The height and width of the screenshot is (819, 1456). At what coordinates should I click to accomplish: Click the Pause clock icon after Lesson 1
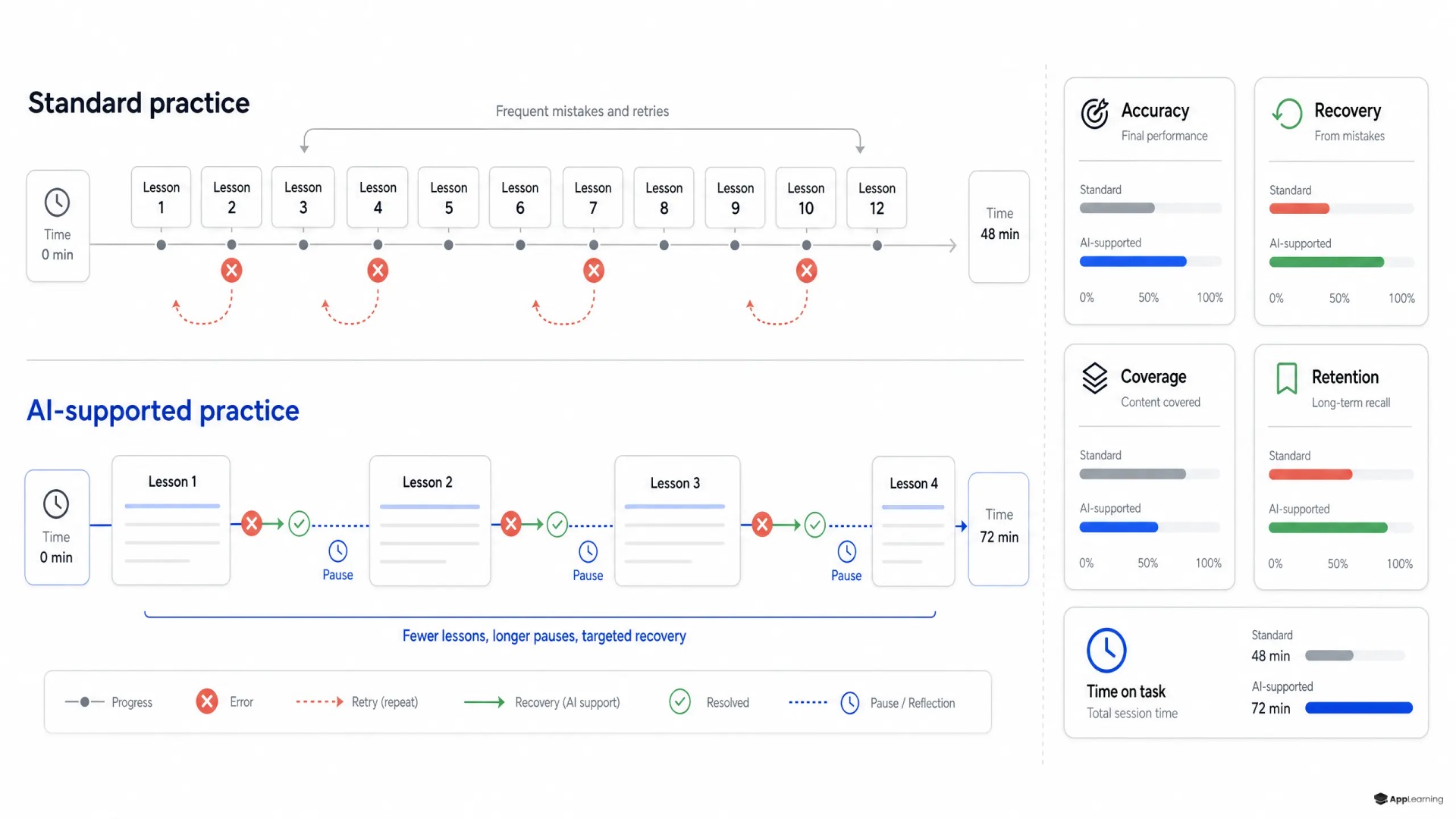(x=338, y=551)
